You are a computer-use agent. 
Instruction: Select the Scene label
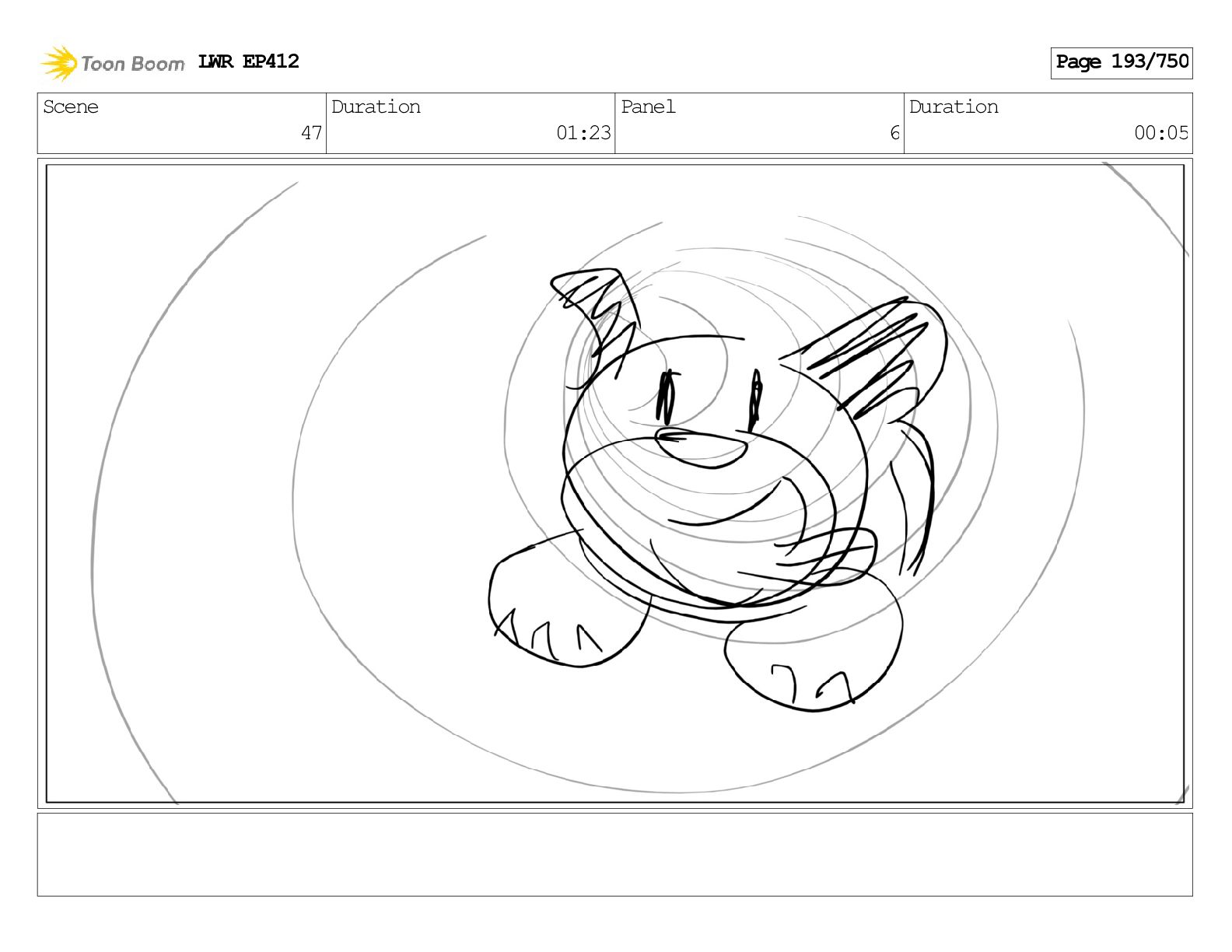71,107
